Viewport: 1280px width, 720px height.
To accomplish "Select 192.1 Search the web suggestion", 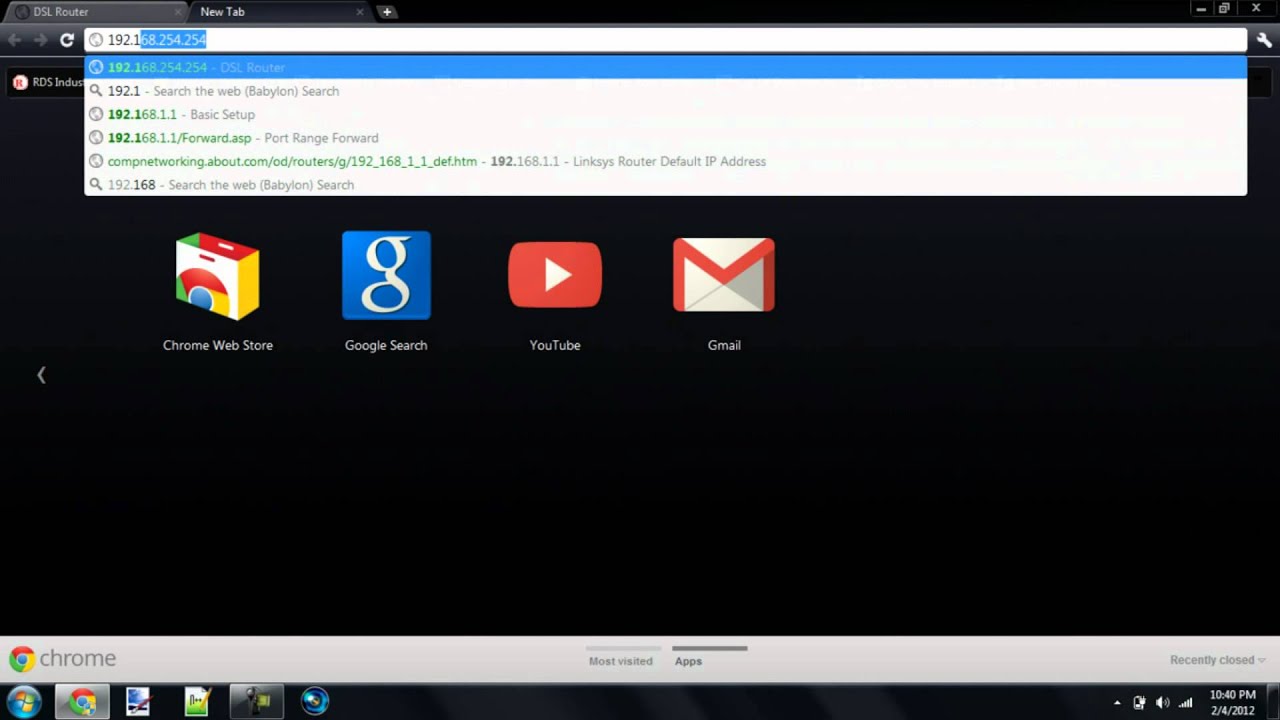I will tap(665, 91).
